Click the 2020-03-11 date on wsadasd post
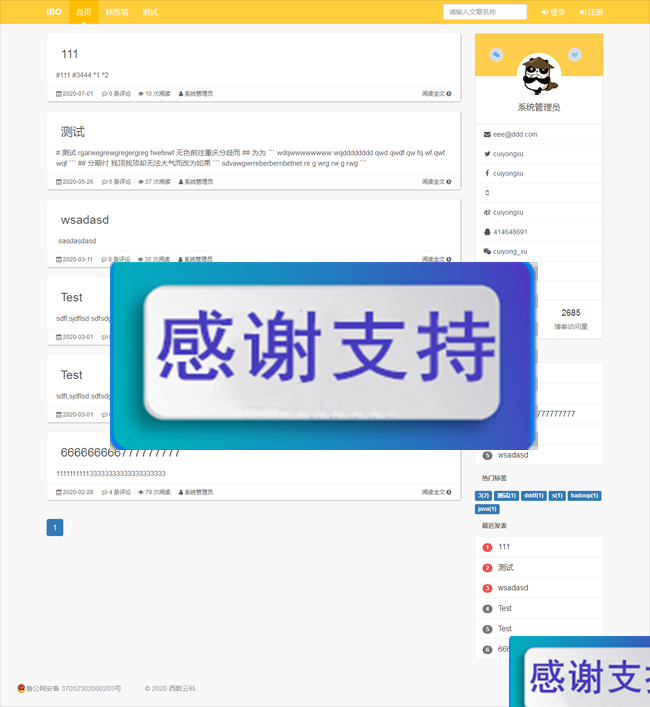The width and height of the screenshot is (650, 707). click(x=78, y=259)
